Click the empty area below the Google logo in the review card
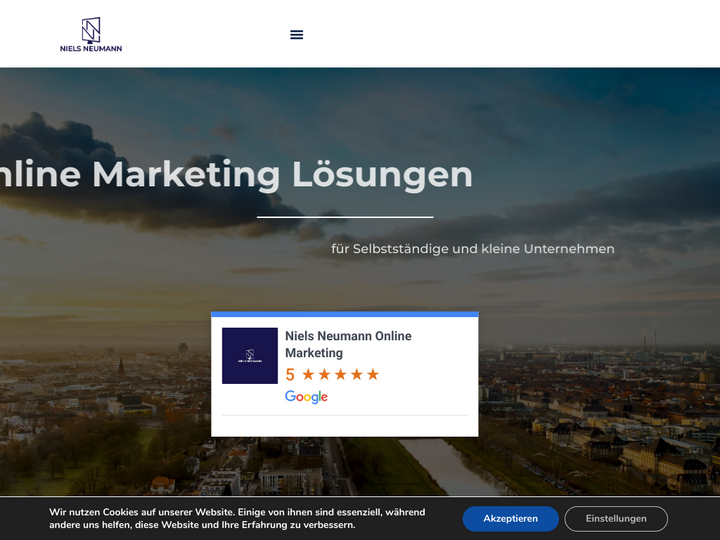Image resolution: width=720 pixels, height=540 pixels. 345,425
